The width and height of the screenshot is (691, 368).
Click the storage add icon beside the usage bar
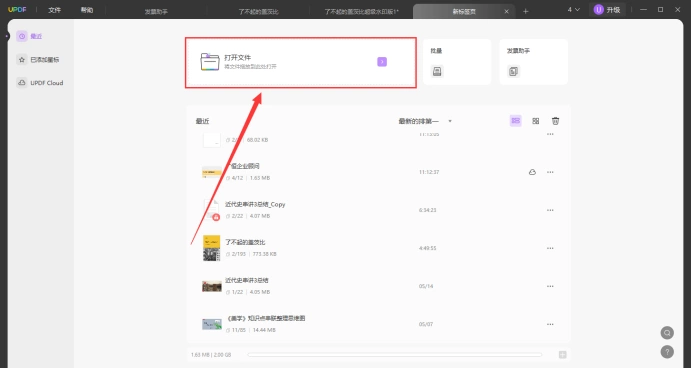(562, 354)
